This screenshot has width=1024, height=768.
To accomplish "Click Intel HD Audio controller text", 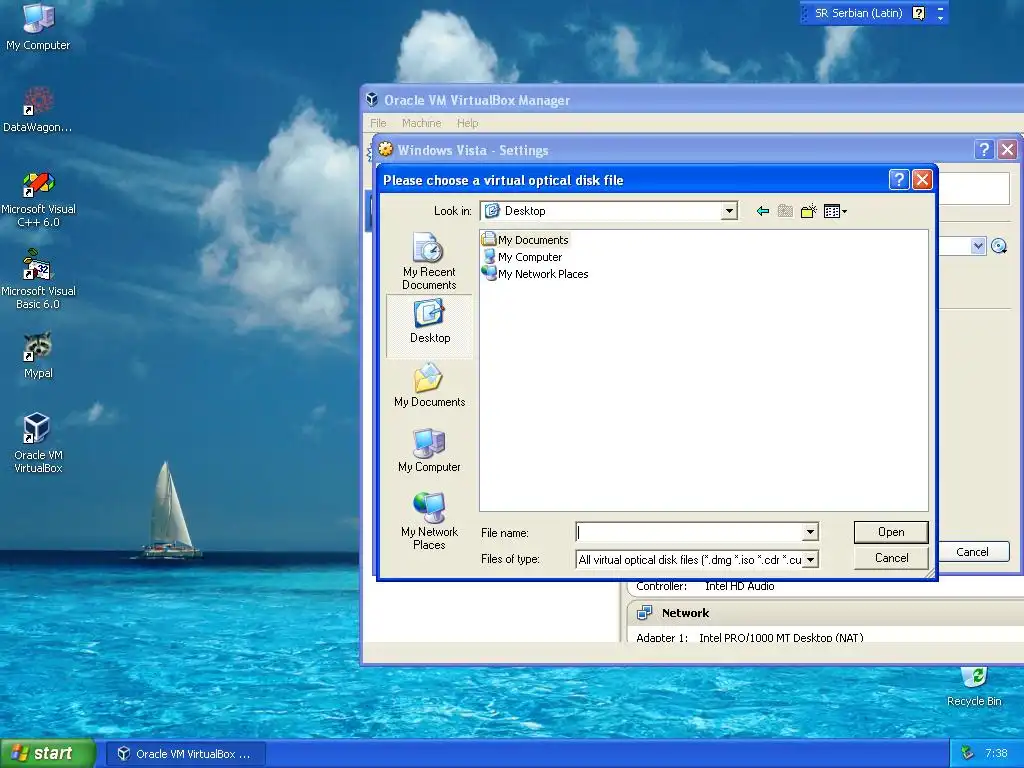I will pyautogui.click(x=739, y=586).
